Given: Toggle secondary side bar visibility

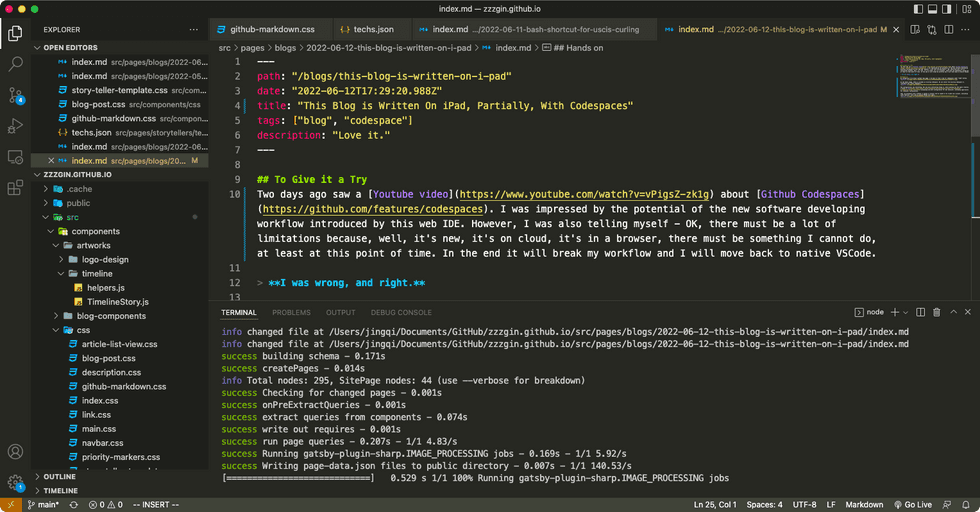Looking at the screenshot, I should coord(947,9).
